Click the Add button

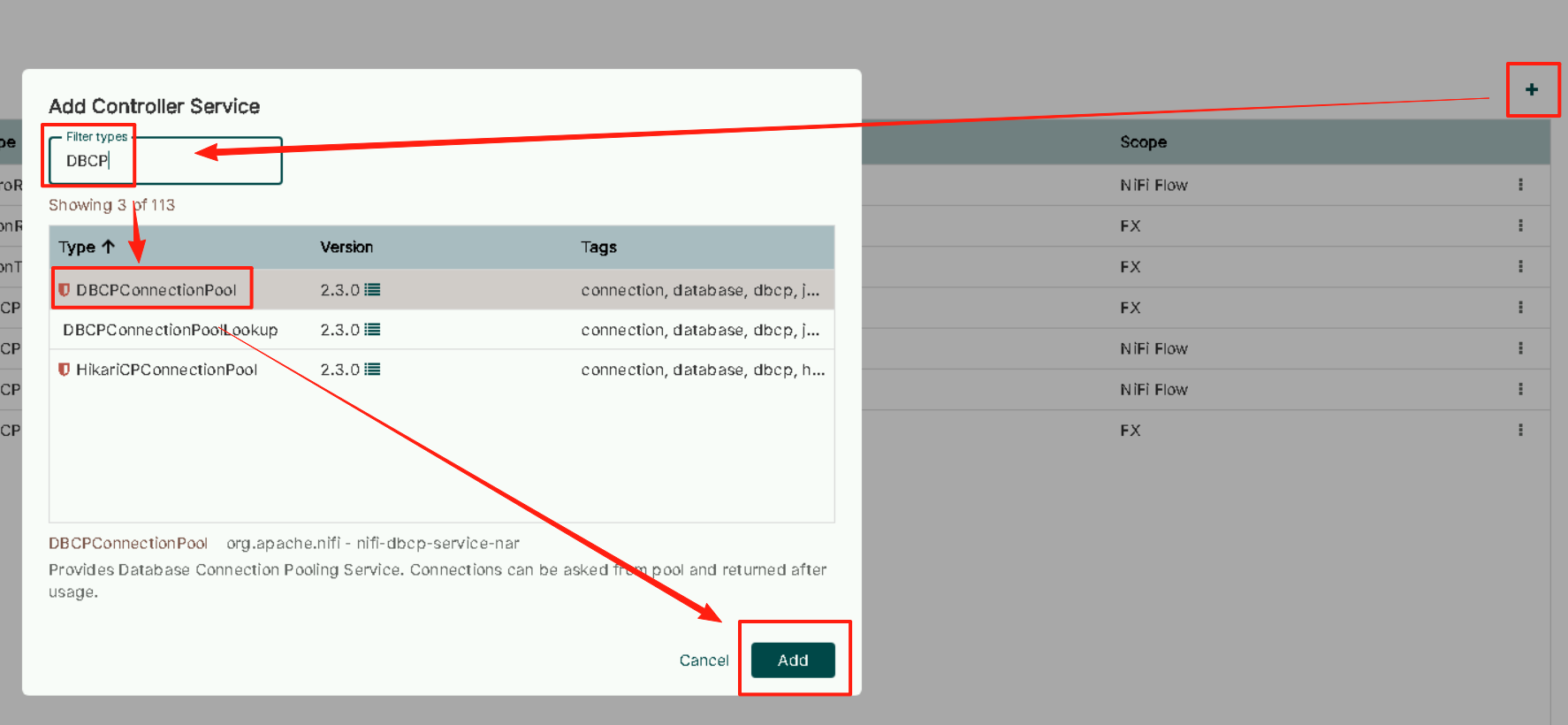click(793, 660)
